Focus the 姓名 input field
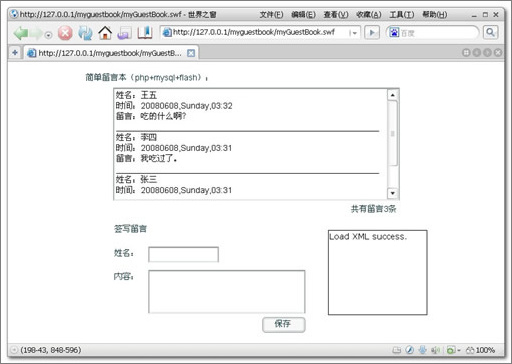Screen dimensions: 512x364 [x=183, y=254]
